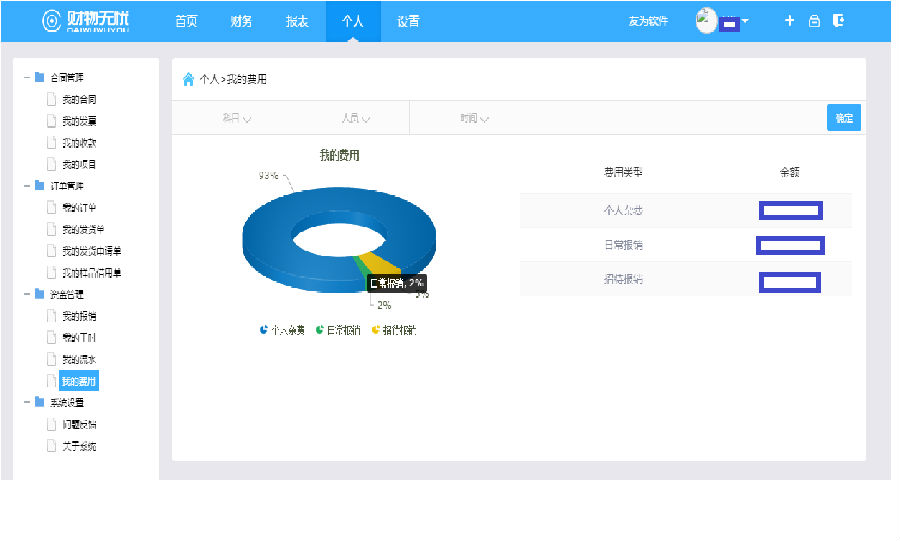
Task: Click the app logo at top left
Action: click(85, 21)
